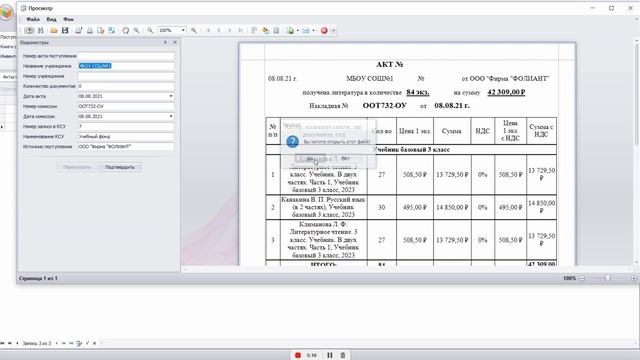
Task: Click the KSU record number field
Action: point(126,127)
